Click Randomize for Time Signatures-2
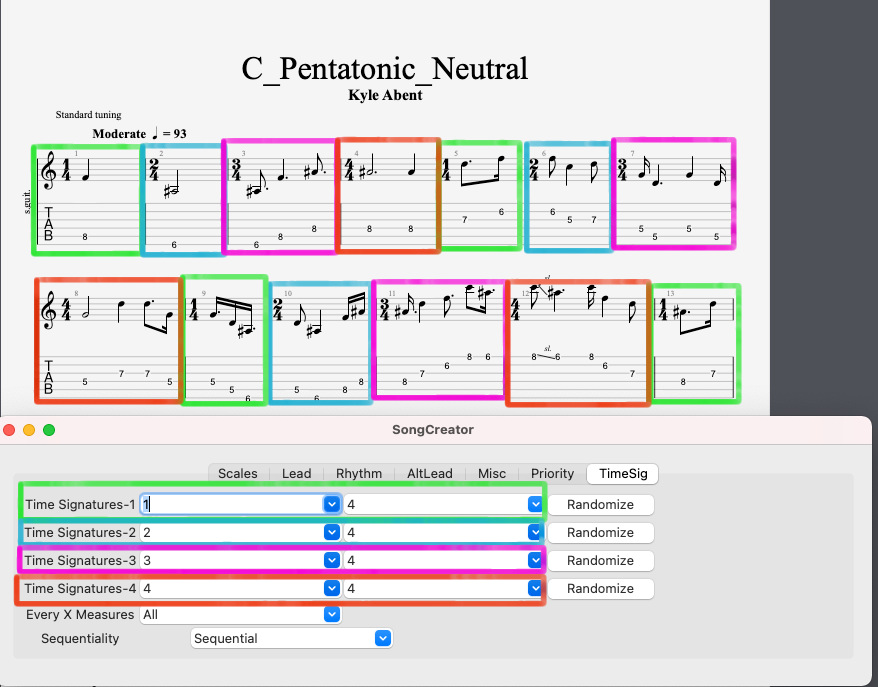Screen dimensions: 878x687 pos(600,532)
